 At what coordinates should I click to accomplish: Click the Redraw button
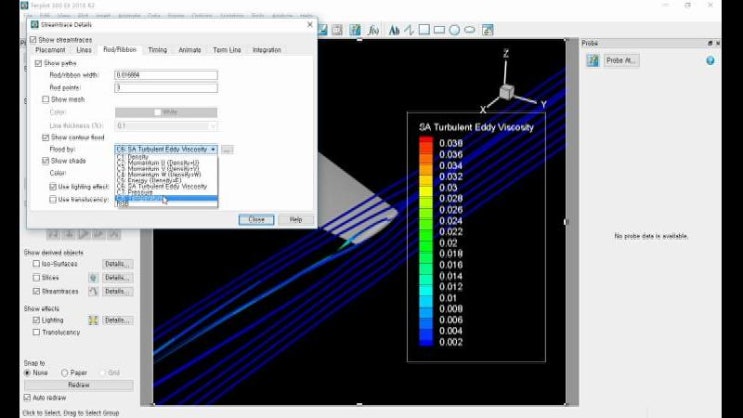pos(78,385)
